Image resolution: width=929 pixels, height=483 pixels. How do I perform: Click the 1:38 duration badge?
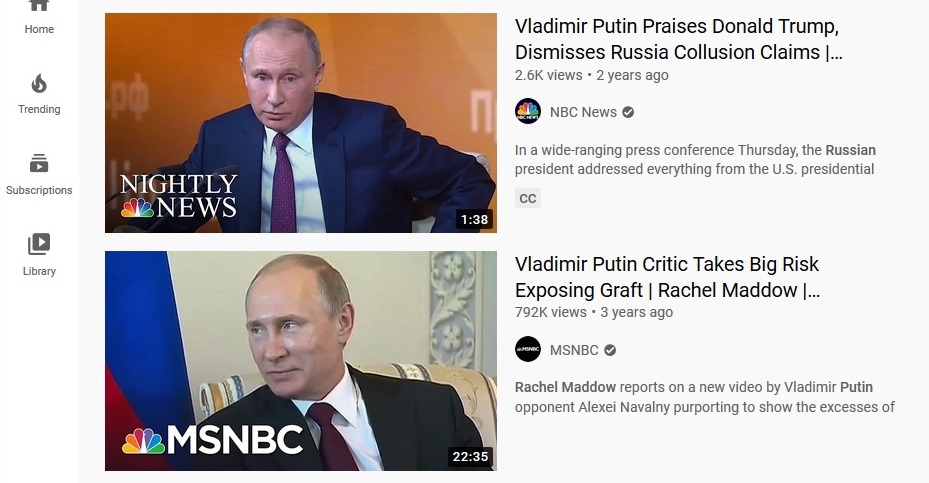click(x=475, y=220)
